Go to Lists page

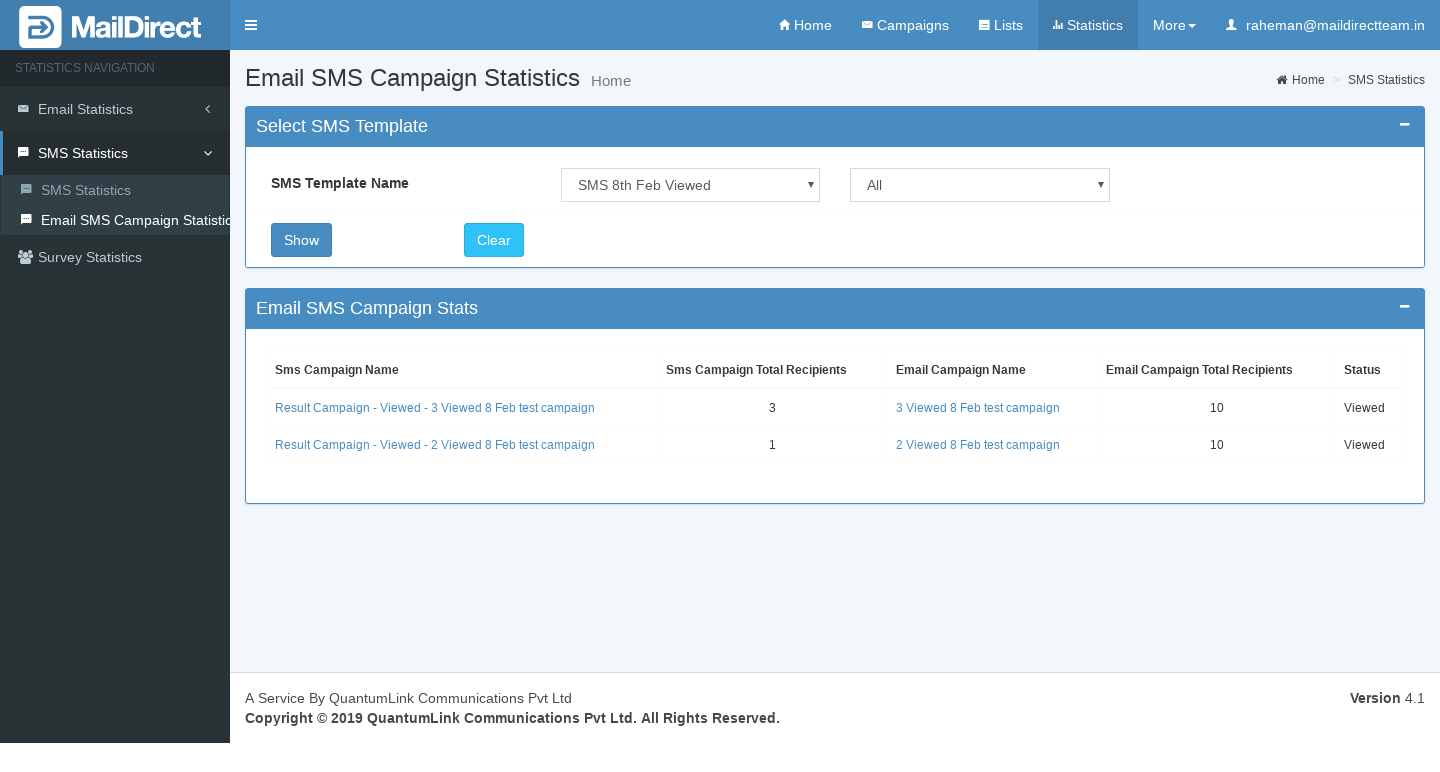click(x=1000, y=25)
